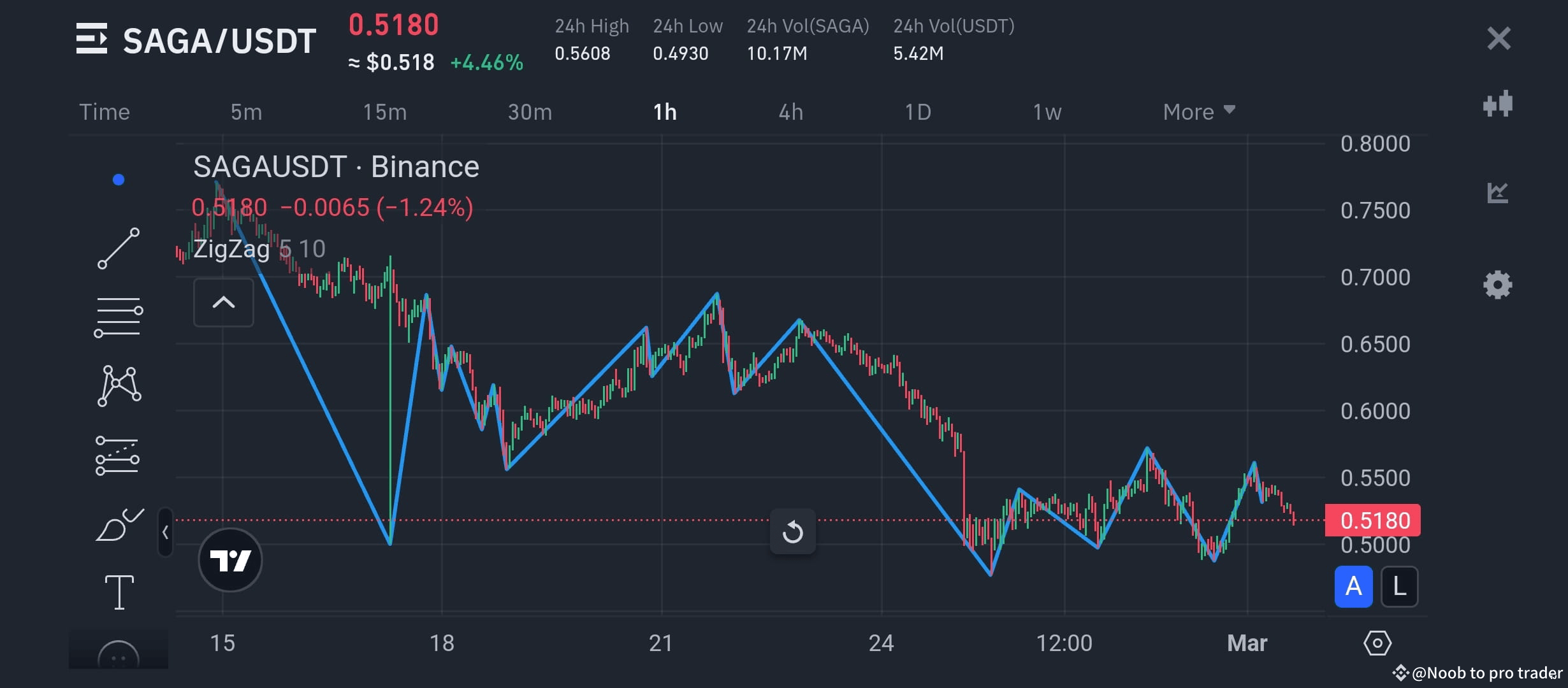The height and width of the screenshot is (688, 1568).
Task: Click the ZigZag indicator label
Action: pos(231,248)
